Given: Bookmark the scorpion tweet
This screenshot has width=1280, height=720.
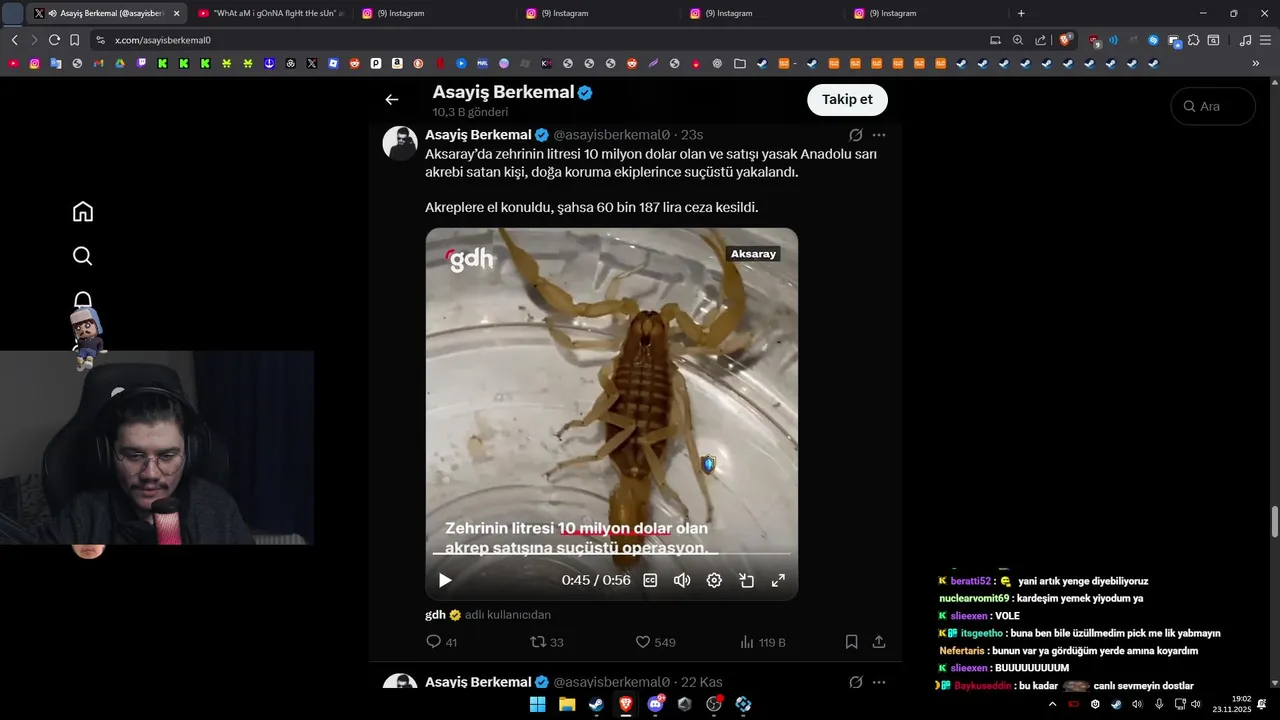Looking at the screenshot, I should 852,642.
